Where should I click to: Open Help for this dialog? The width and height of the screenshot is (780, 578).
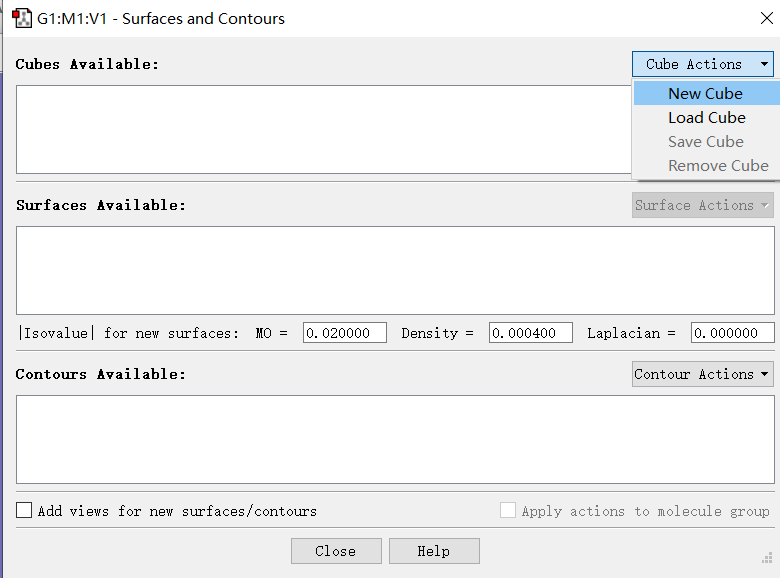pyautogui.click(x=434, y=551)
